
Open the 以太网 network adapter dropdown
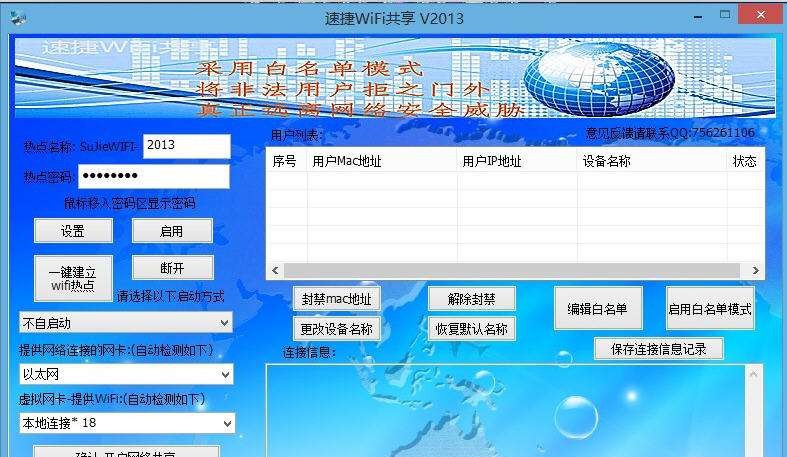pyautogui.click(x=126, y=374)
